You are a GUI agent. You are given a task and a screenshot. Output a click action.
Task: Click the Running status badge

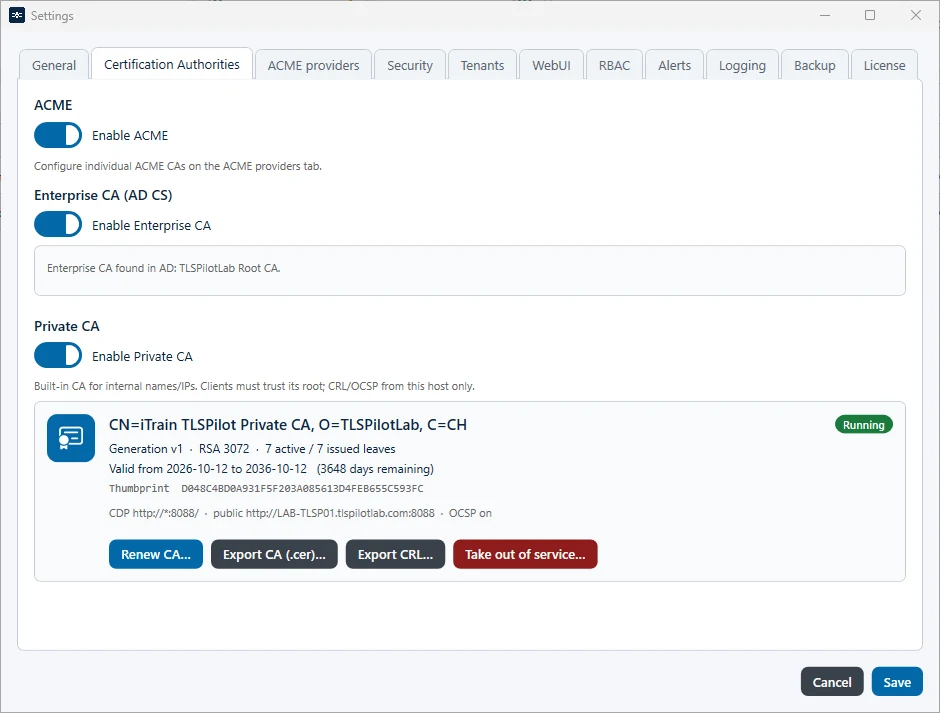pos(864,425)
